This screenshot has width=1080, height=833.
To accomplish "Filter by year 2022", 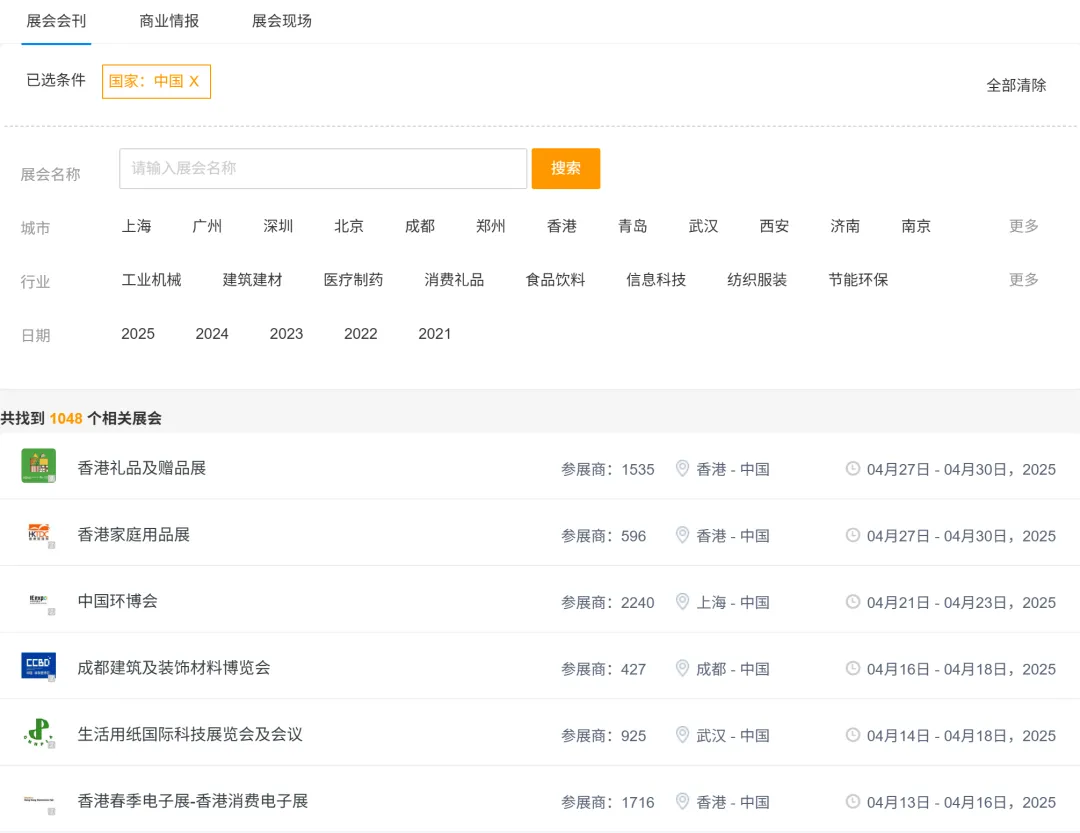I will [361, 334].
